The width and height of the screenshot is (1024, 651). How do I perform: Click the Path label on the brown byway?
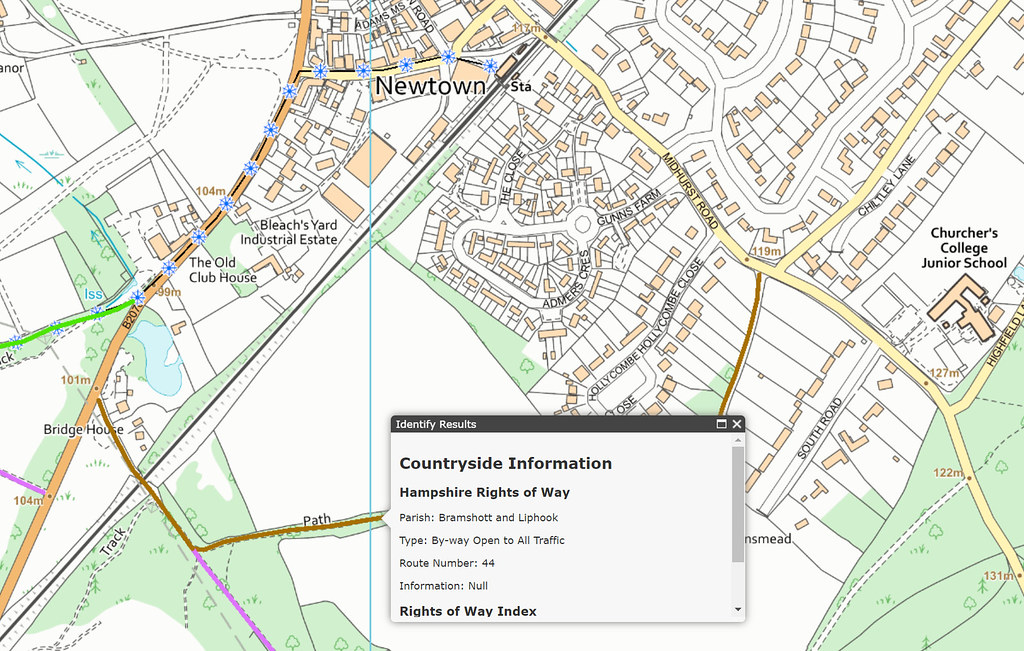coord(317,520)
